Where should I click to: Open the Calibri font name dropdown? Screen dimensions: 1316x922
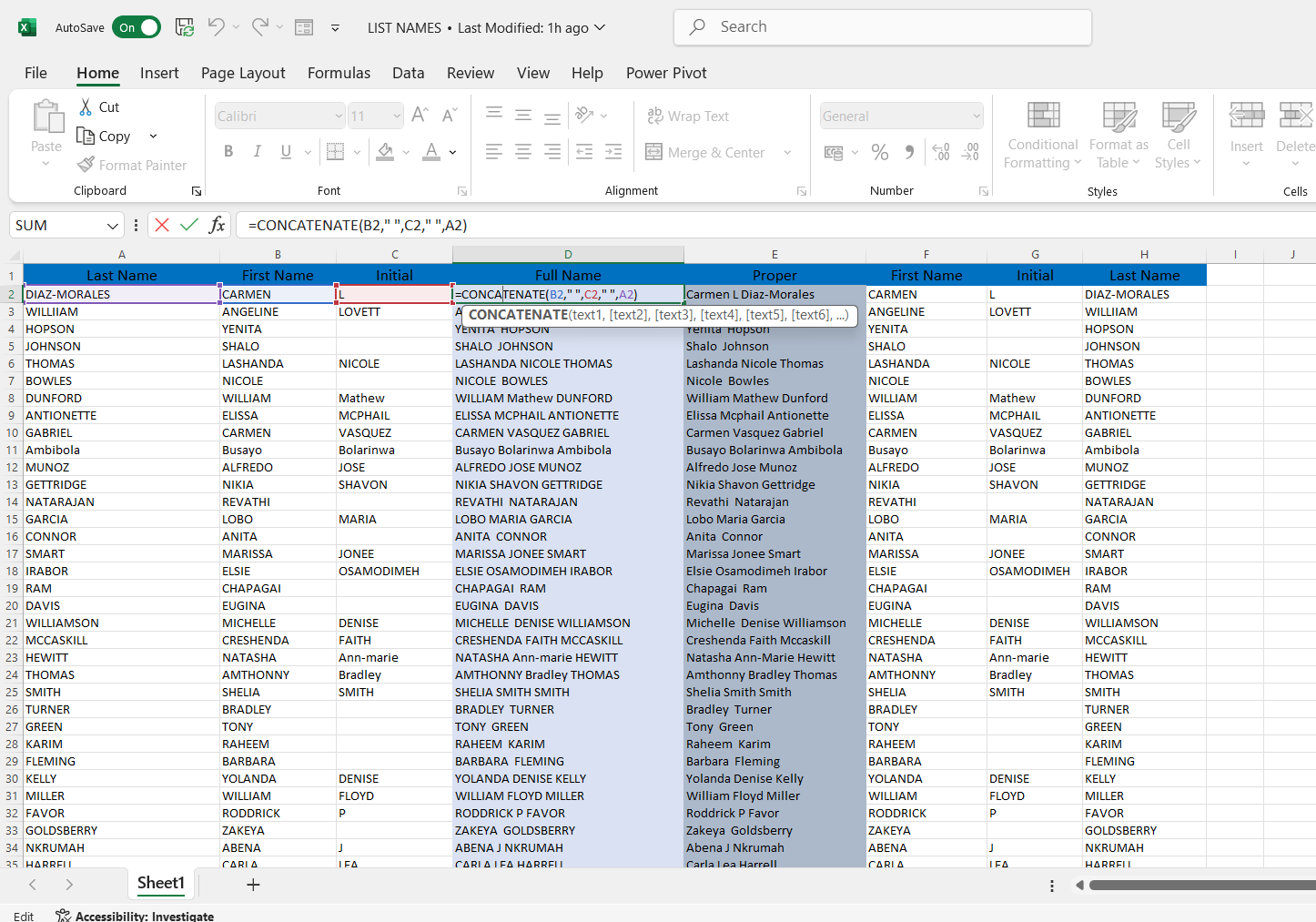pyautogui.click(x=339, y=116)
